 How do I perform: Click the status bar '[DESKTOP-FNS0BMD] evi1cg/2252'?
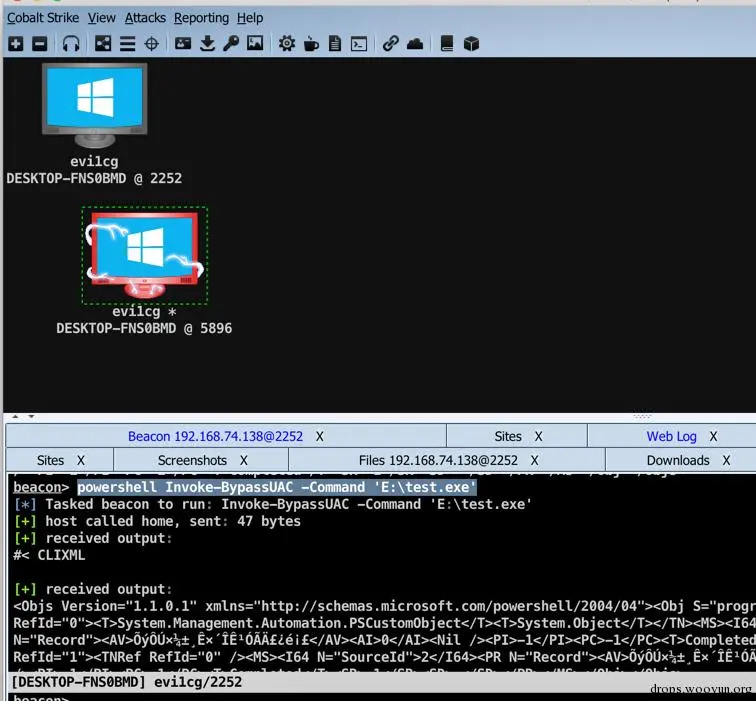[126, 682]
